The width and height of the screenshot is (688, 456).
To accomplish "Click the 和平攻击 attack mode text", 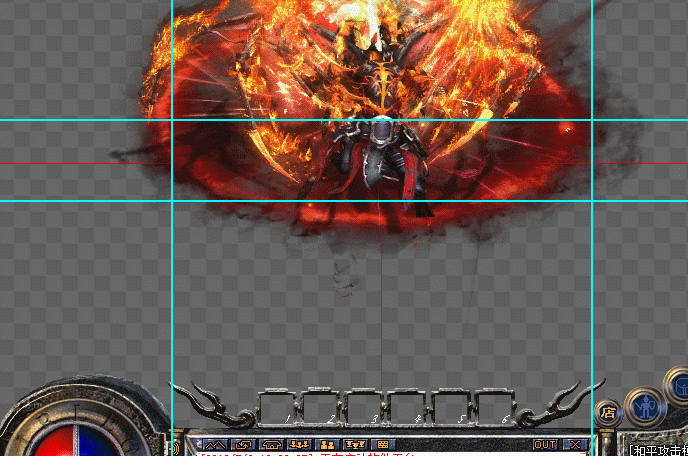I will click(658, 451).
